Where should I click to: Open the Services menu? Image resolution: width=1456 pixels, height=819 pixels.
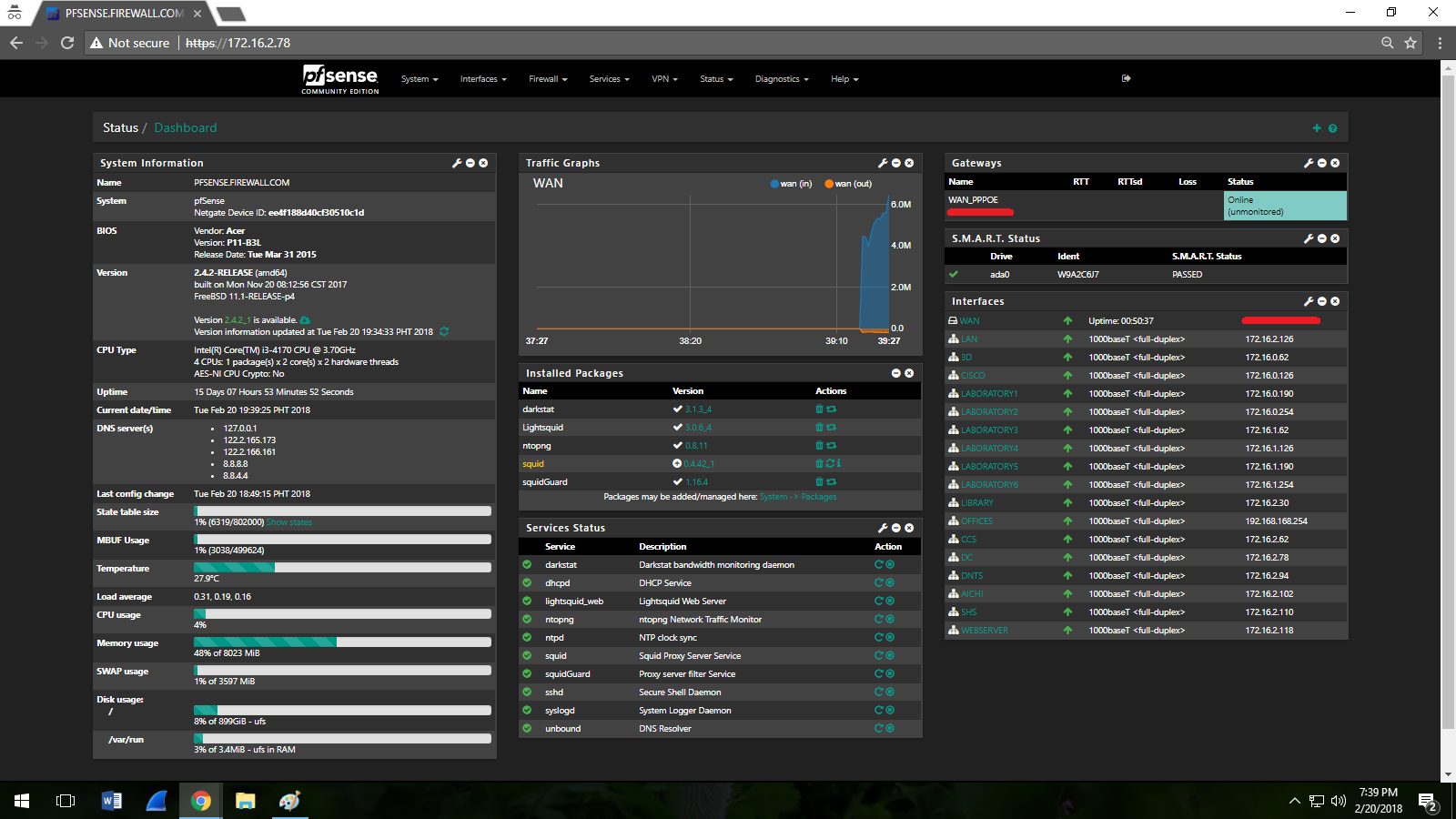coord(609,79)
